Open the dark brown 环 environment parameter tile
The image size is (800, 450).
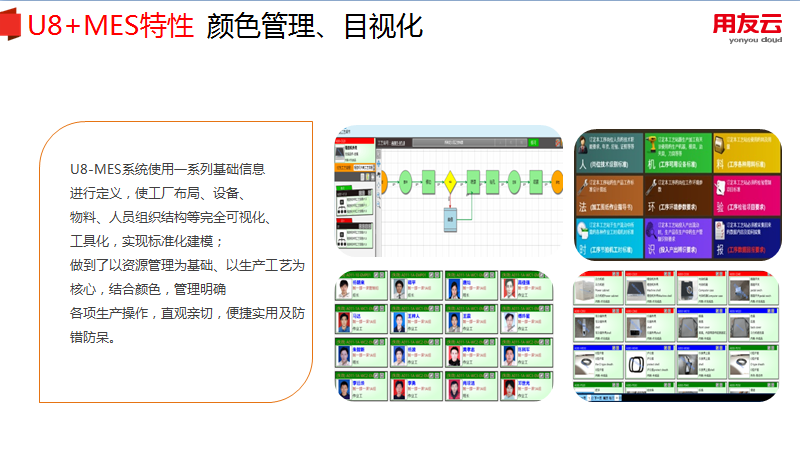(x=678, y=195)
